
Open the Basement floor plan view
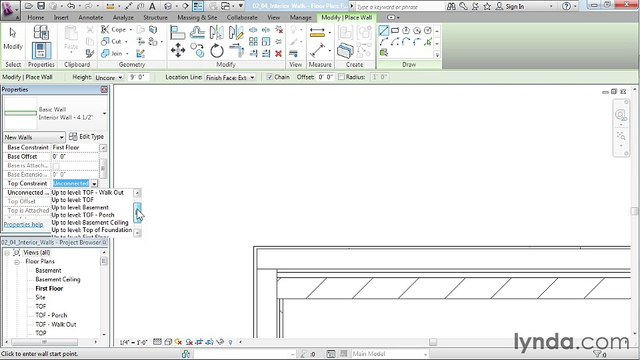pos(48,271)
